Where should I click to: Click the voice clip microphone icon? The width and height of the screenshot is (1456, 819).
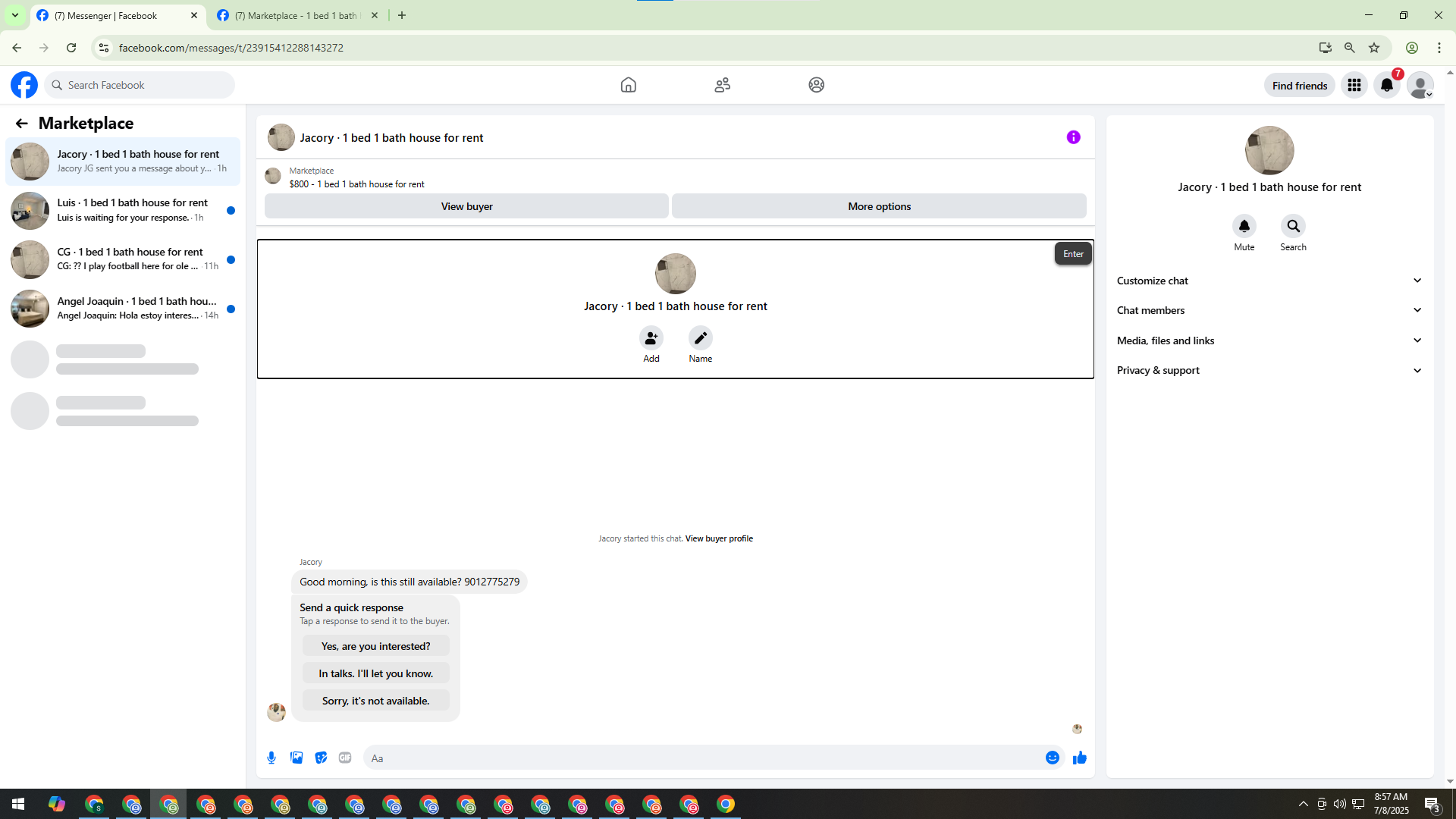pos(271,758)
